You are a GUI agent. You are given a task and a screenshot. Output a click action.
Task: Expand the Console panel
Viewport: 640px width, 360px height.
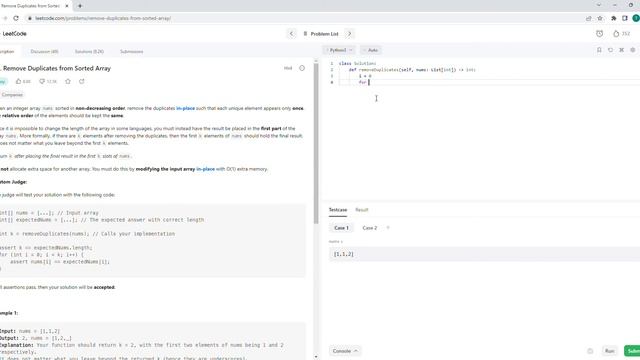click(344, 351)
